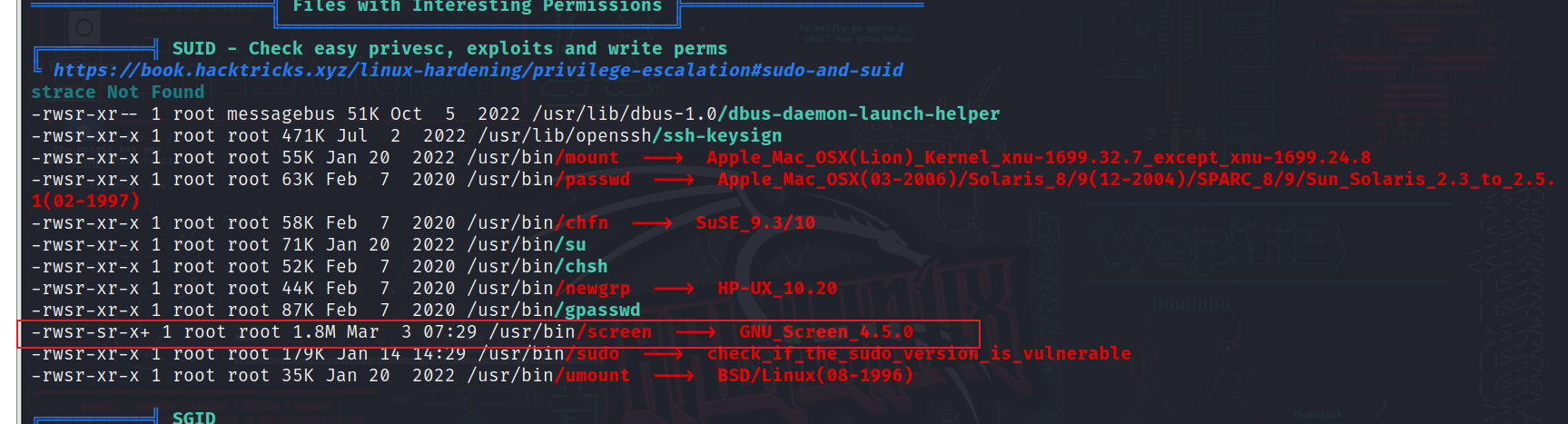Click the 'Files with Interesting Permissions' header
The height and width of the screenshot is (424, 1568).
point(477,7)
